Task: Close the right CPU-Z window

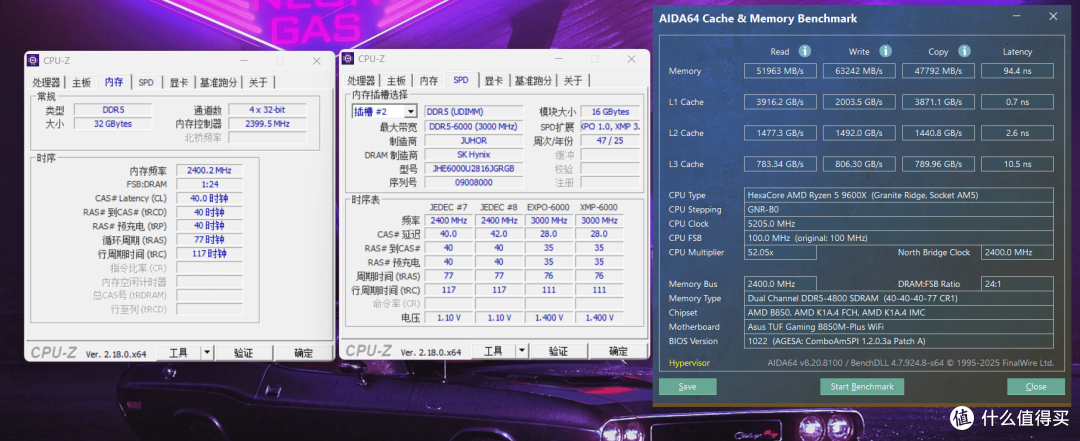Action: (x=631, y=59)
